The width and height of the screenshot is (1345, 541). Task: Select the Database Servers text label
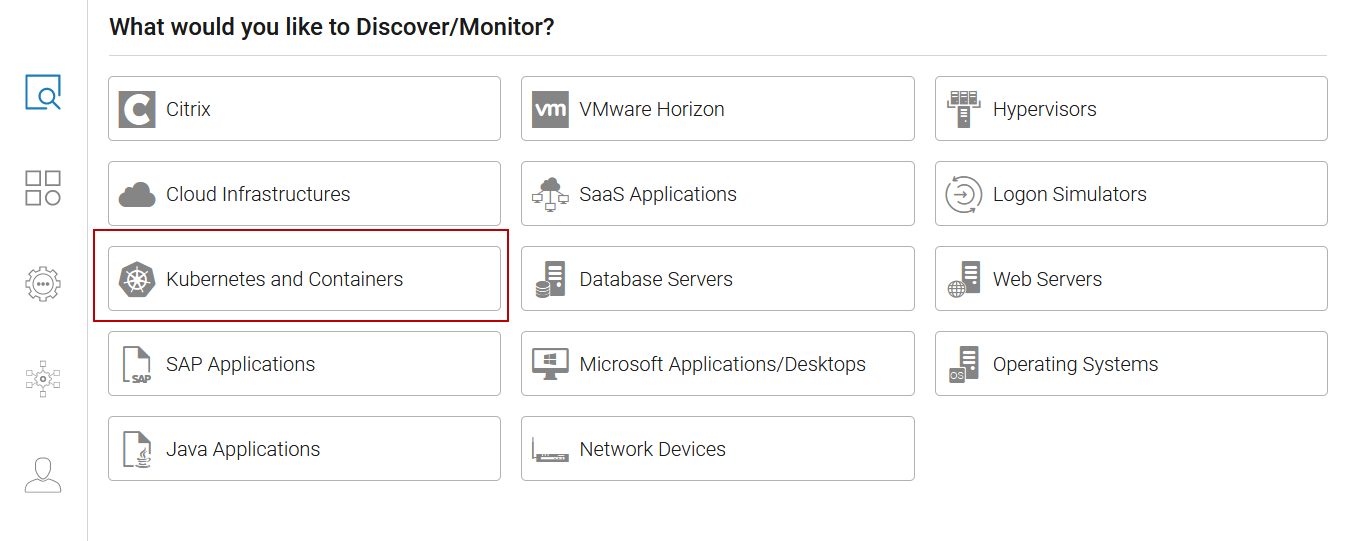[656, 279]
